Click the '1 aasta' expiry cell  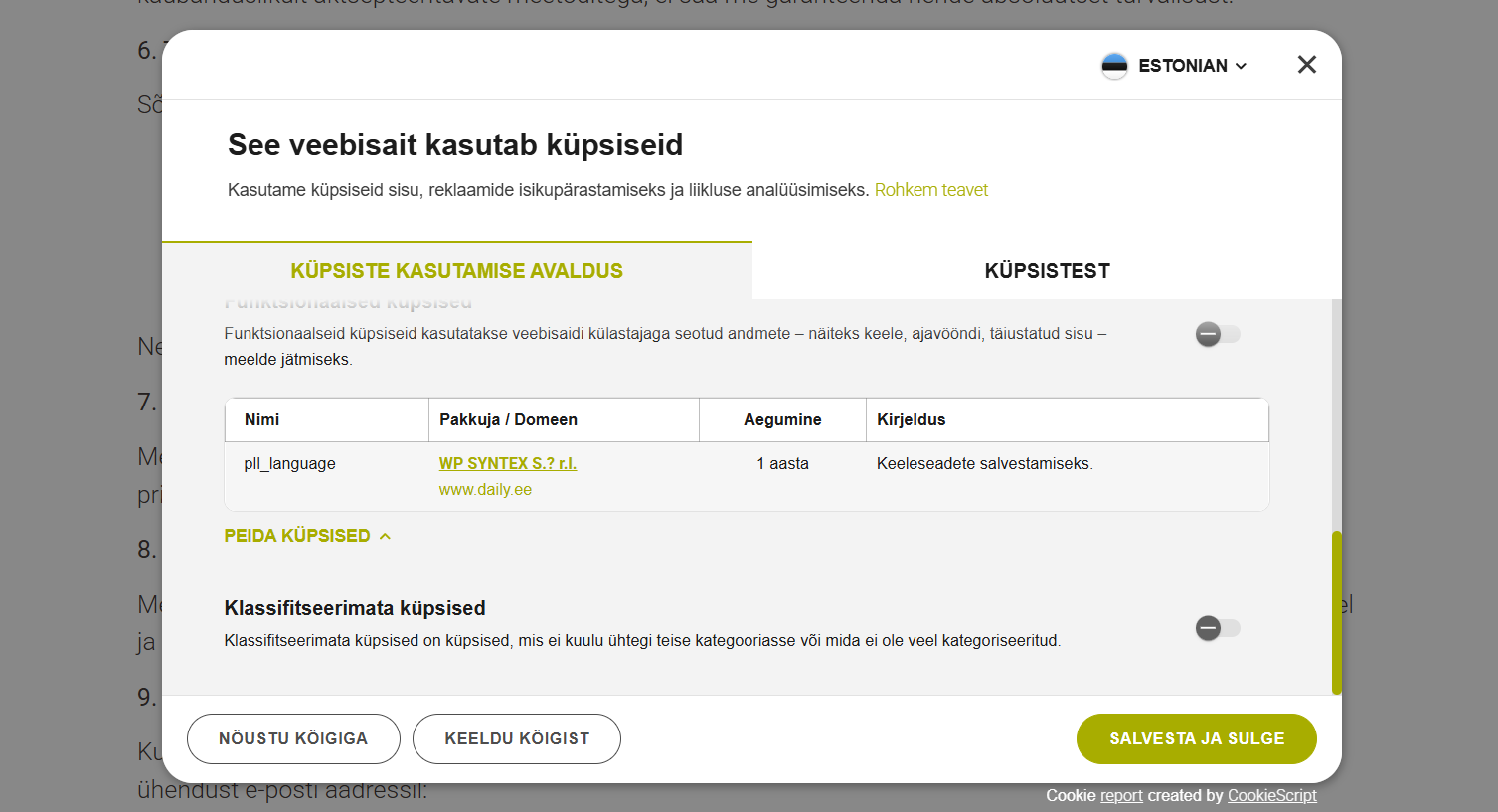(x=782, y=463)
